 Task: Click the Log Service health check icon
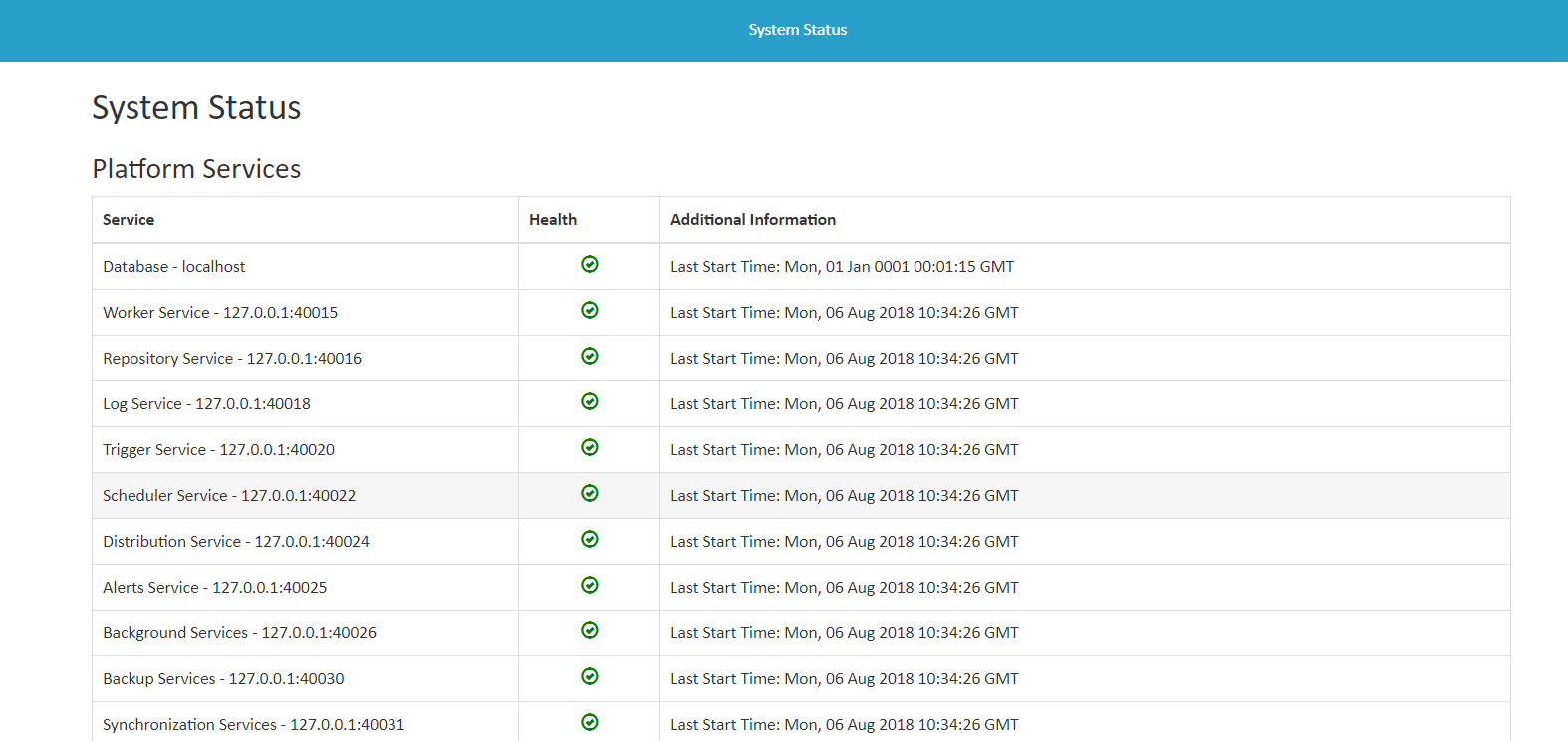coord(590,401)
